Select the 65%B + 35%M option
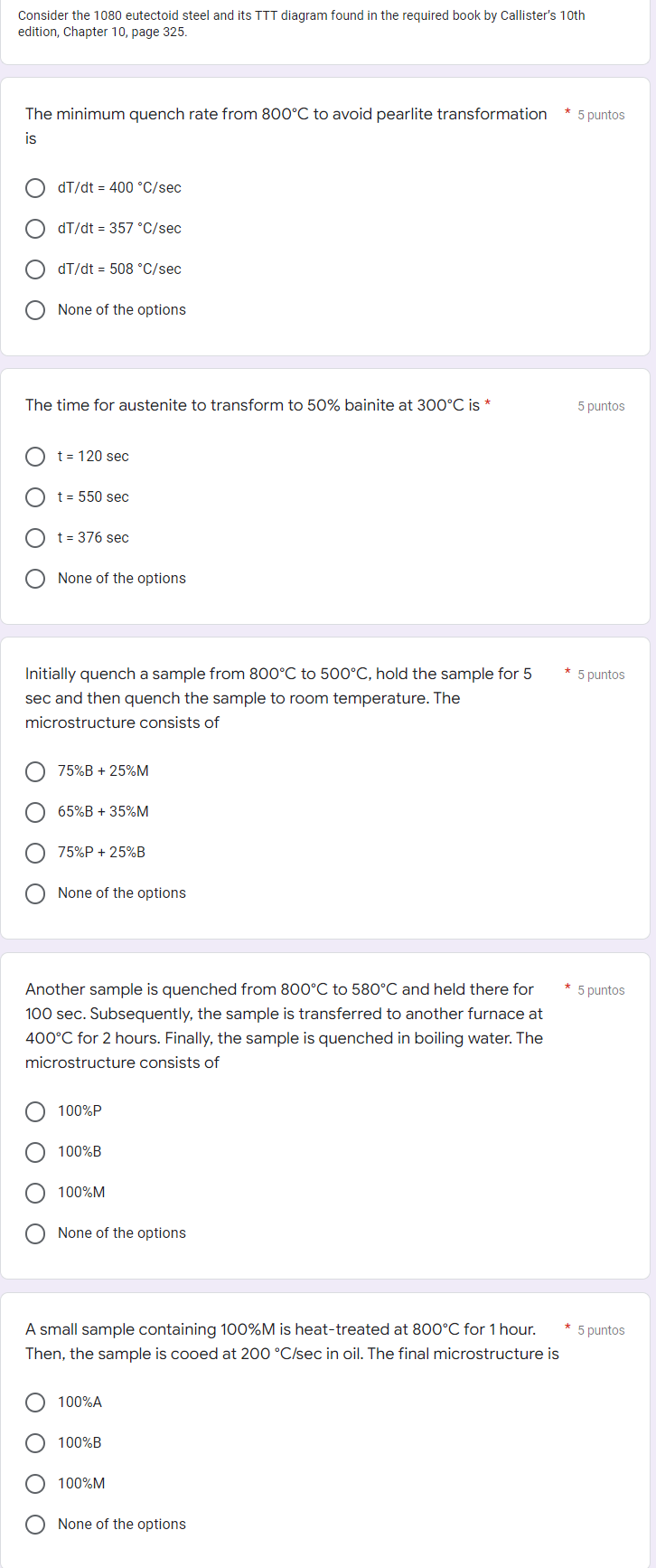Viewport: 656px width, 1568px height. [35, 812]
